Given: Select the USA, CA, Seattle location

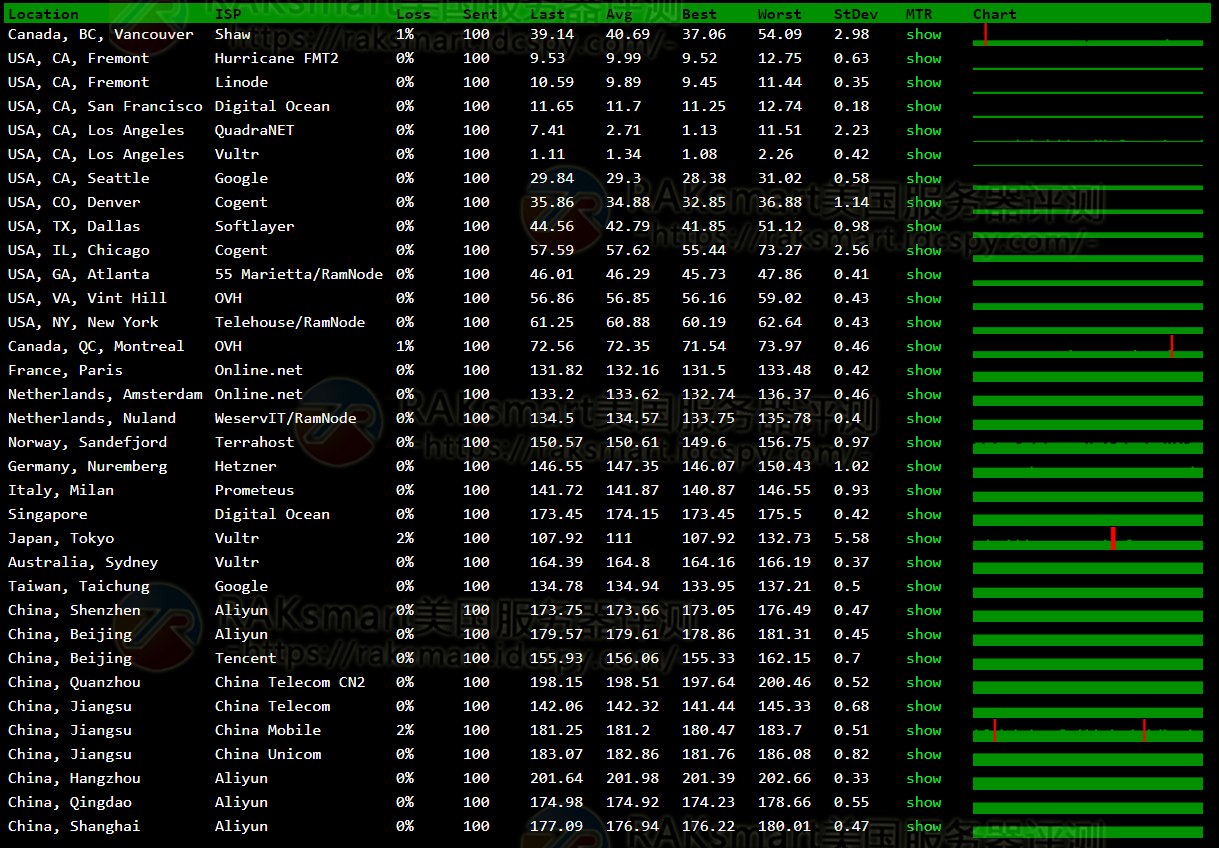Looking at the screenshot, I should click(x=79, y=178).
